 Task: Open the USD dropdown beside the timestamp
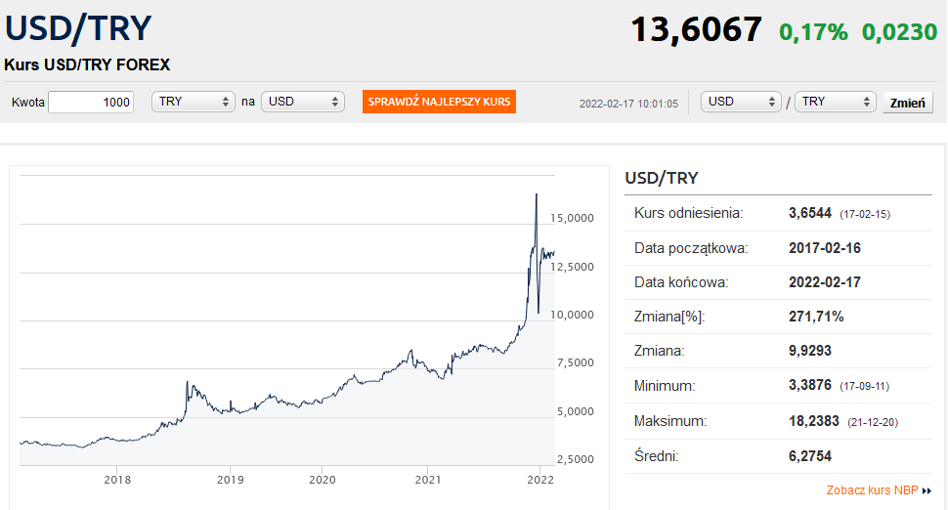(742, 102)
